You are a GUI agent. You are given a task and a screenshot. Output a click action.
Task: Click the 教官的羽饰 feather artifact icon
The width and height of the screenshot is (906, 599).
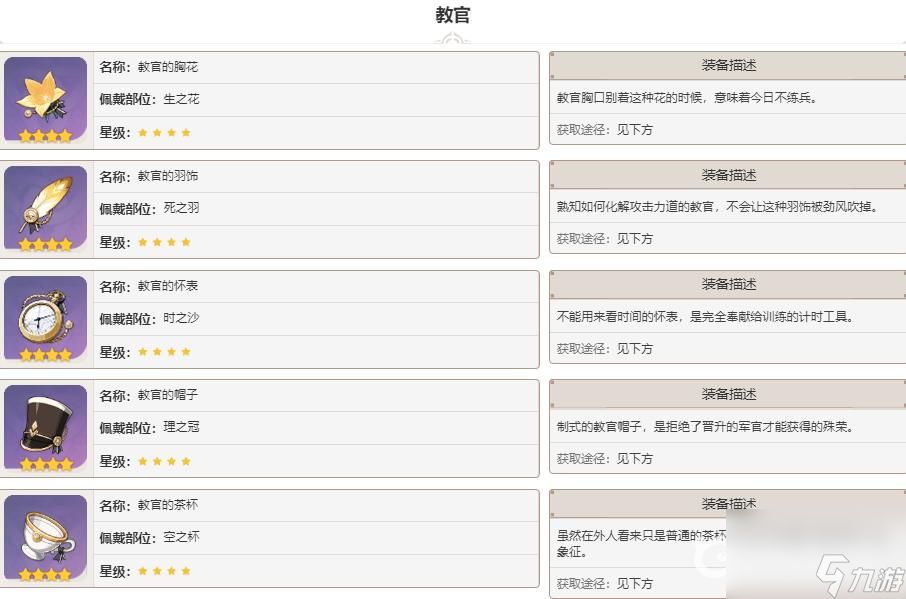click(x=46, y=209)
